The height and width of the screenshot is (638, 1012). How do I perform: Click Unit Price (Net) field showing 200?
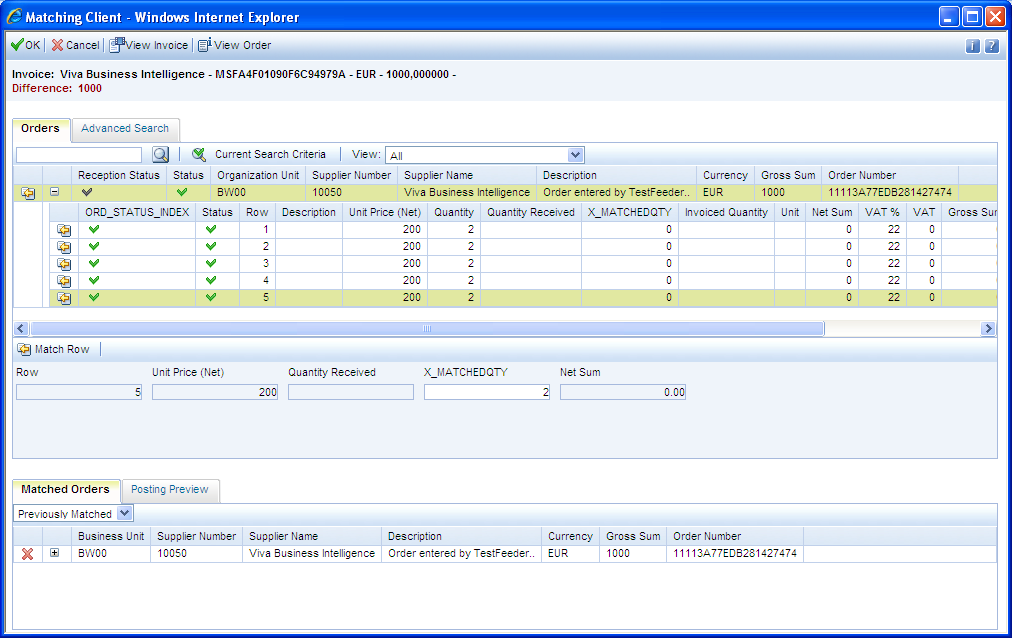[215, 392]
